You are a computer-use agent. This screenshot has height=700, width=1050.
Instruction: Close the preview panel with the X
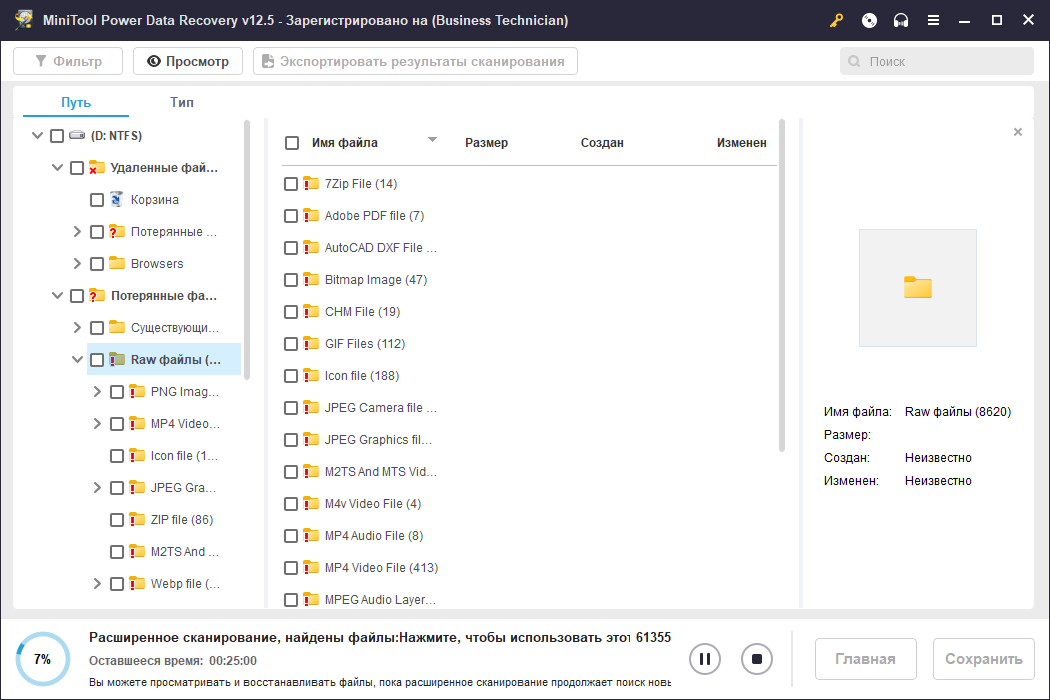tap(1018, 132)
